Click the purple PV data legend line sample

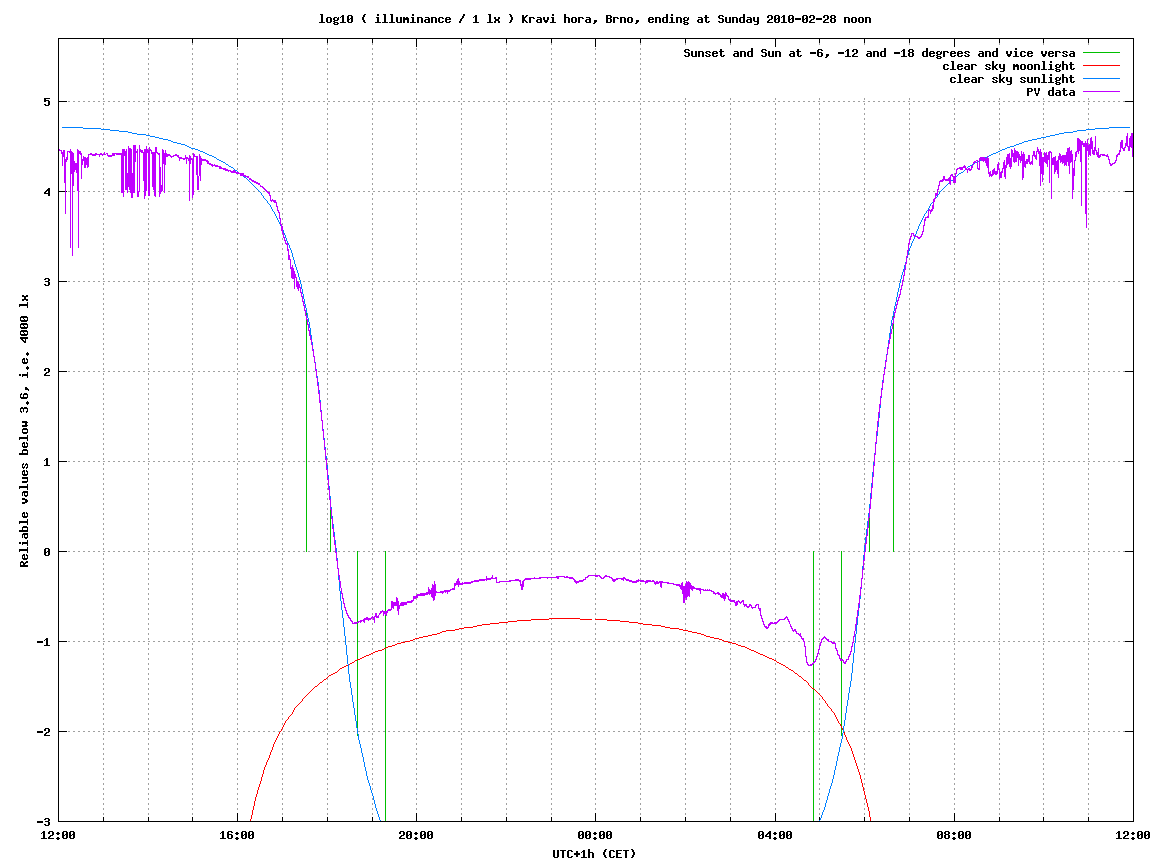tap(1101, 92)
